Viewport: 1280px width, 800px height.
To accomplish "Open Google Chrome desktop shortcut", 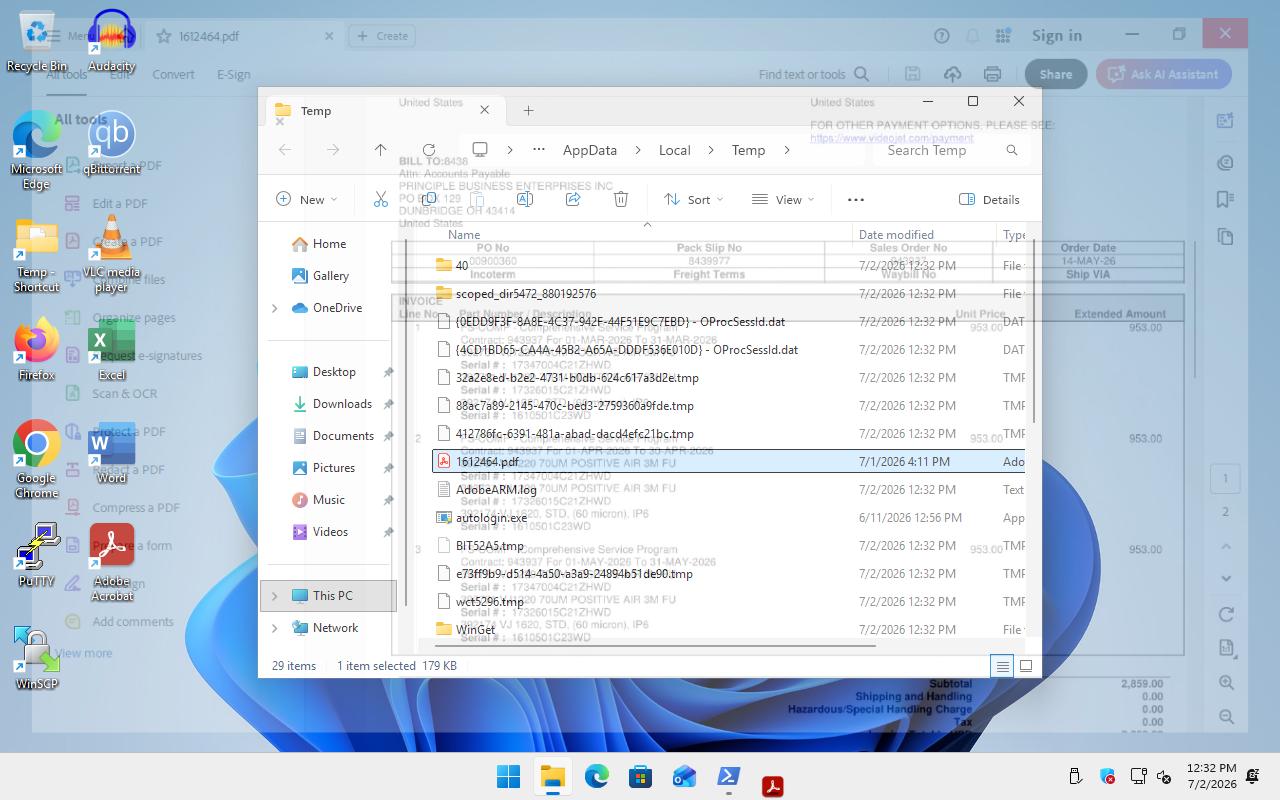I will tap(36, 459).
